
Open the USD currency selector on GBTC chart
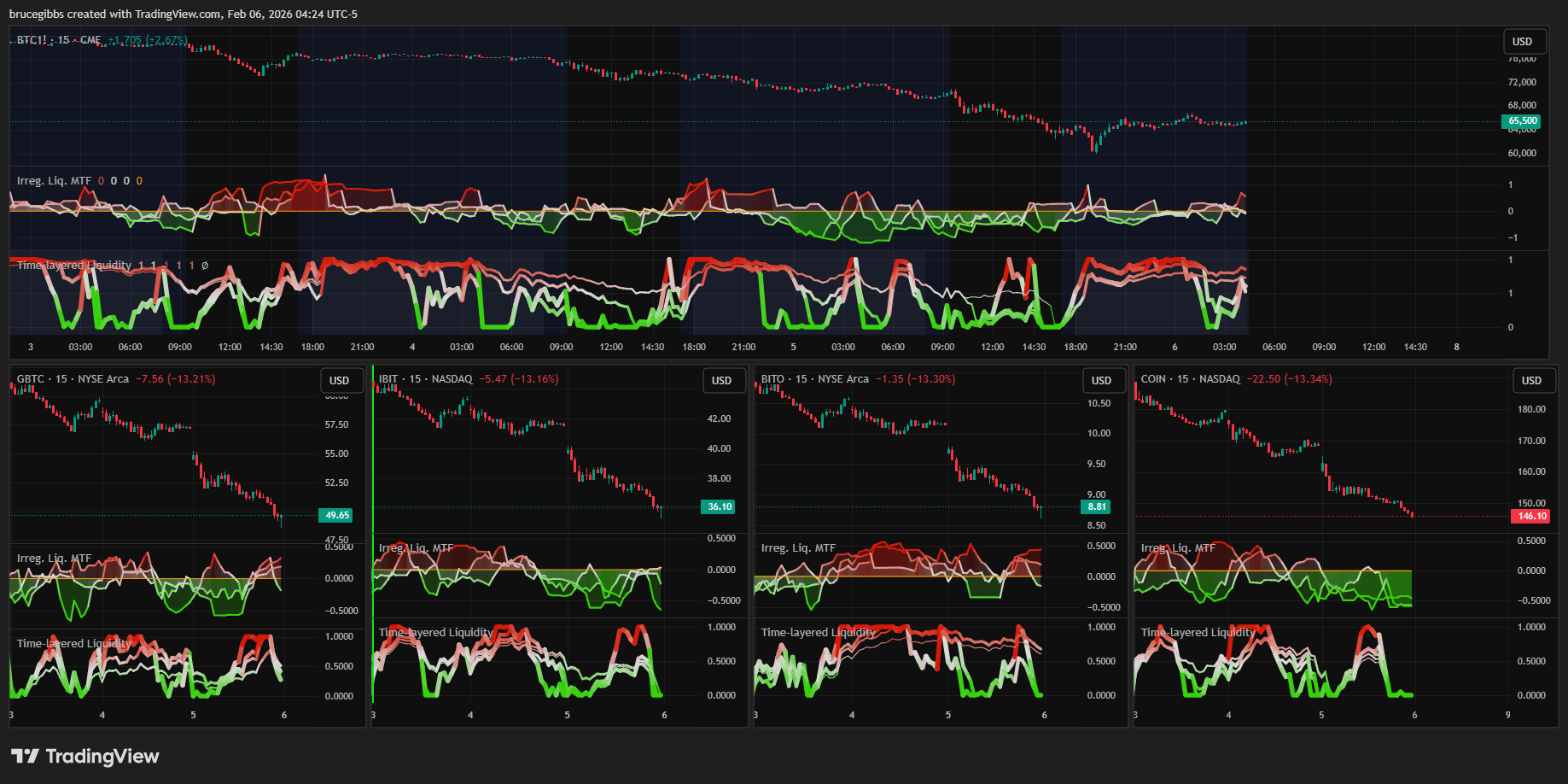340,381
